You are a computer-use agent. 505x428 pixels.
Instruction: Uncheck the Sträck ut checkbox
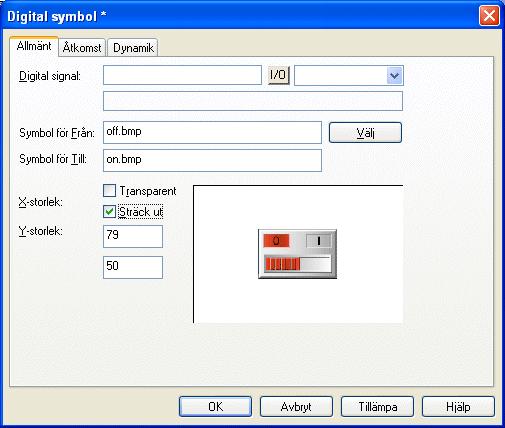109,212
